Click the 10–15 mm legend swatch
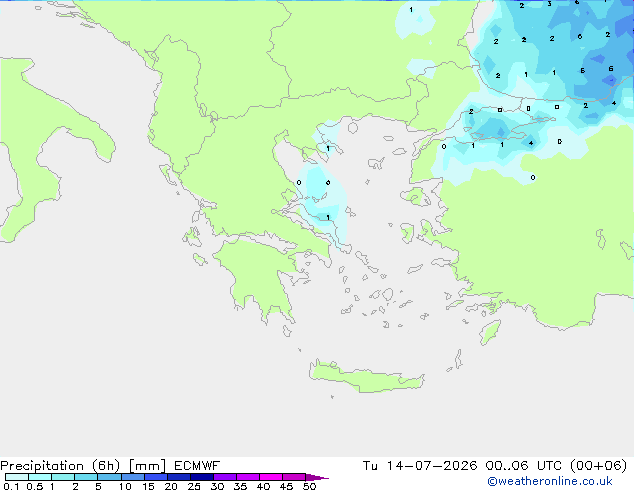 tap(132, 477)
